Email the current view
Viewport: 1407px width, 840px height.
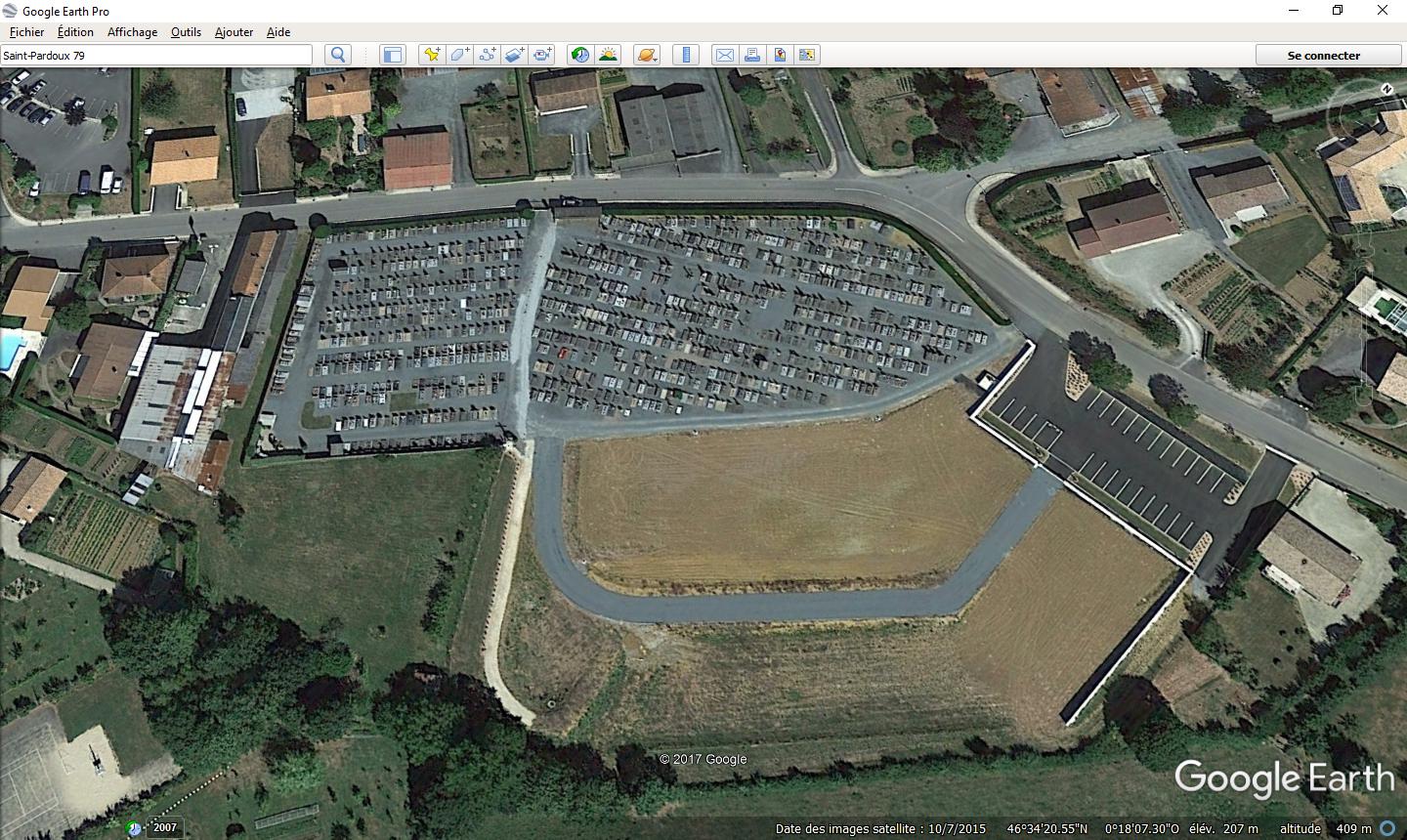click(725, 55)
